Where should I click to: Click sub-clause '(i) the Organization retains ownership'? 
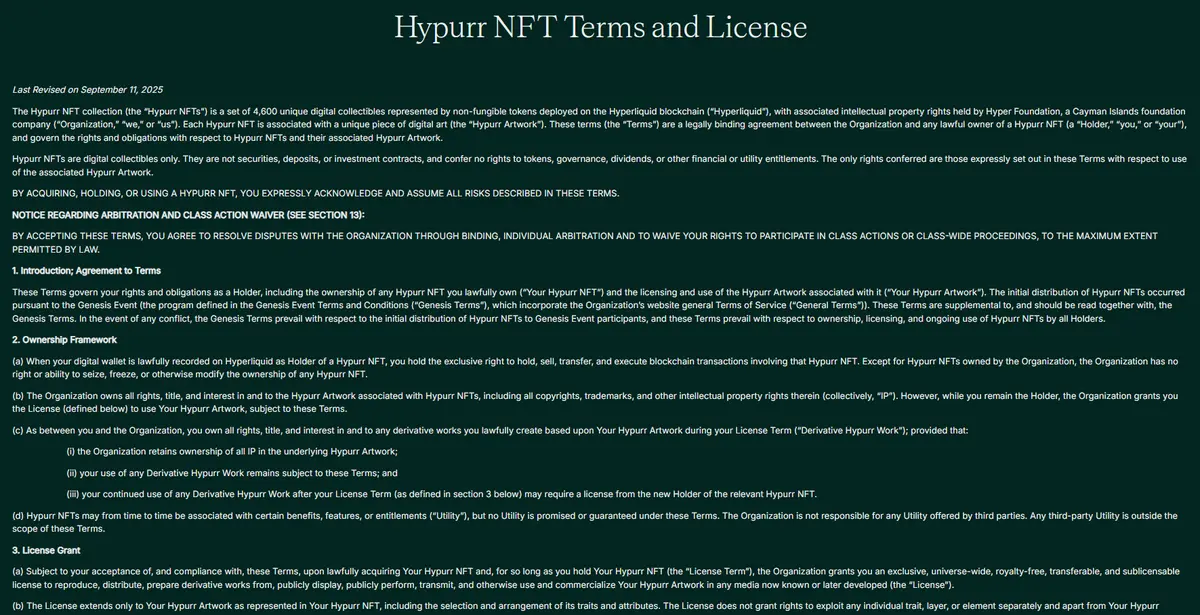(232, 452)
